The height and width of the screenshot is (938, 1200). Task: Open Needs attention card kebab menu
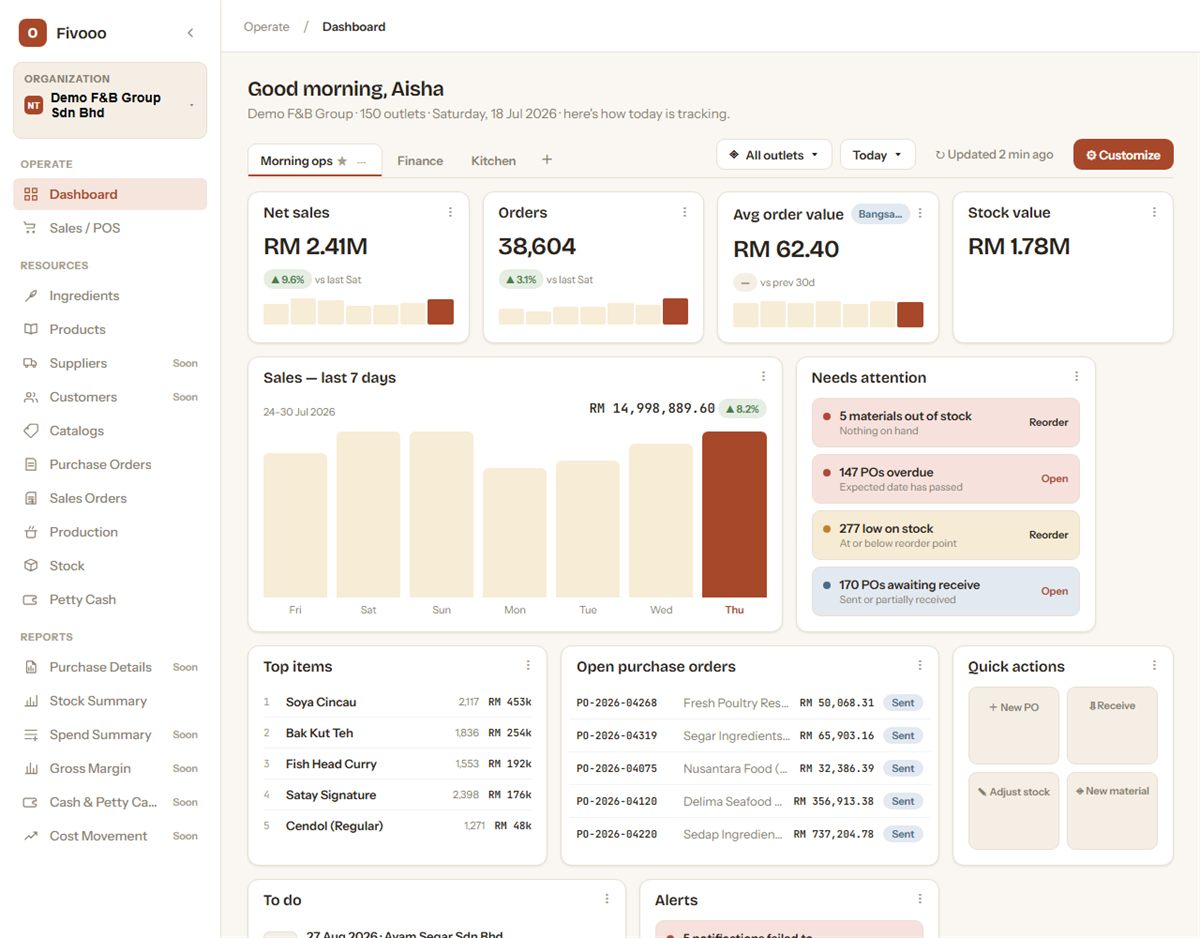1076,377
